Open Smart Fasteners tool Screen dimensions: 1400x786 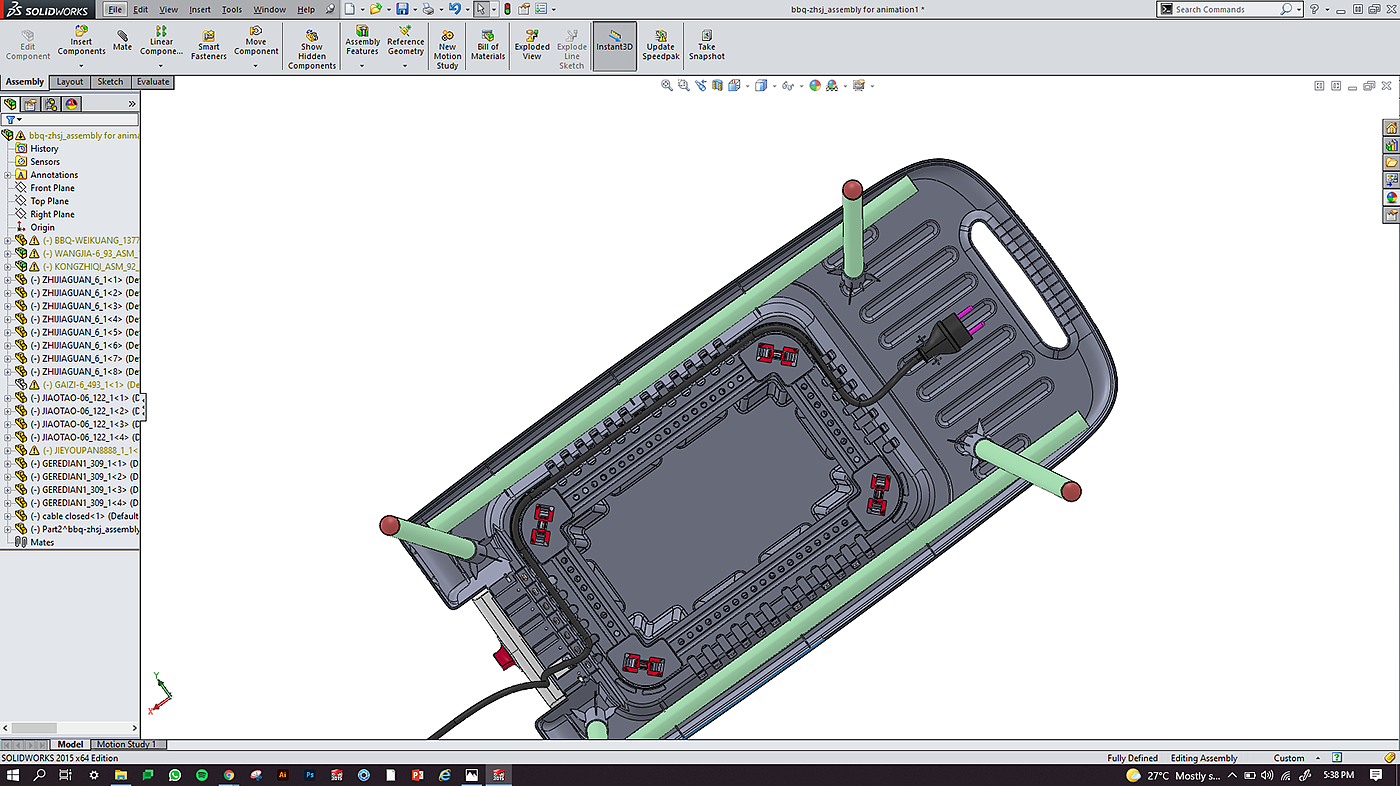tap(209, 47)
